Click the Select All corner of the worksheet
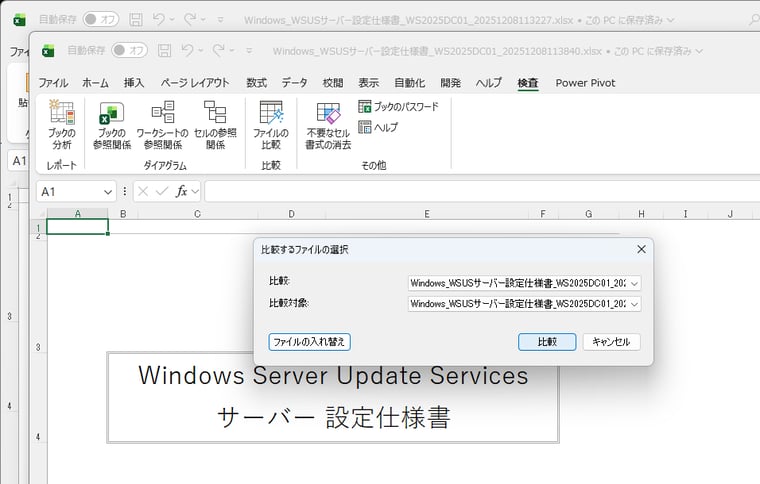This screenshot has width=760, height=484. click(x=41, y=214)
